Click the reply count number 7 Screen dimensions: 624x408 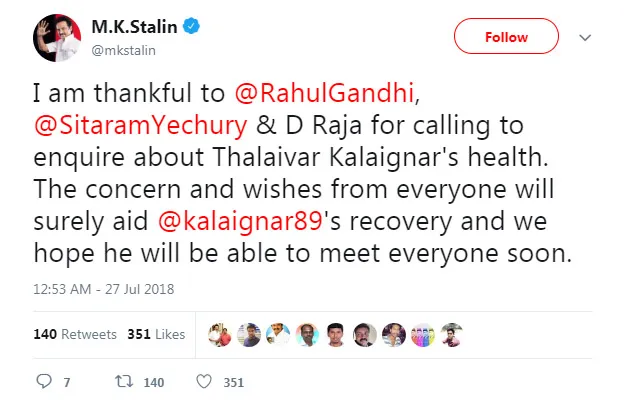pos(67,383)
